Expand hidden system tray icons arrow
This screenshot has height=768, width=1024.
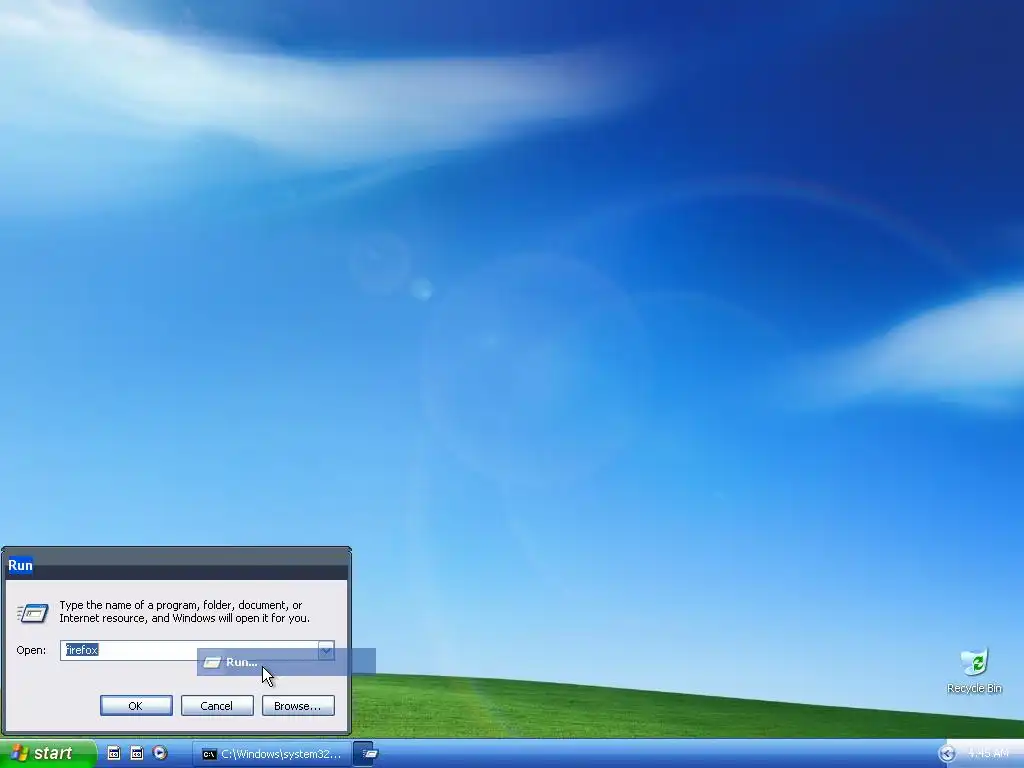[947, 754]
